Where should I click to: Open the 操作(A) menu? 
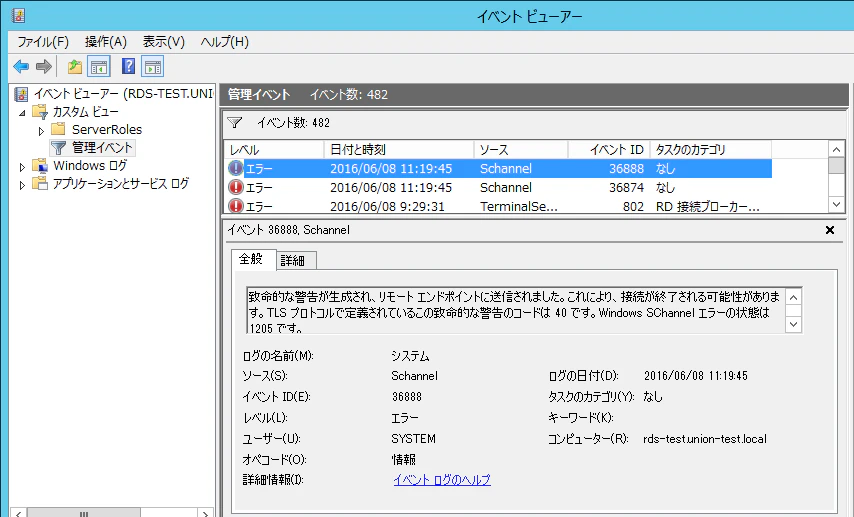tap(106, 42)
